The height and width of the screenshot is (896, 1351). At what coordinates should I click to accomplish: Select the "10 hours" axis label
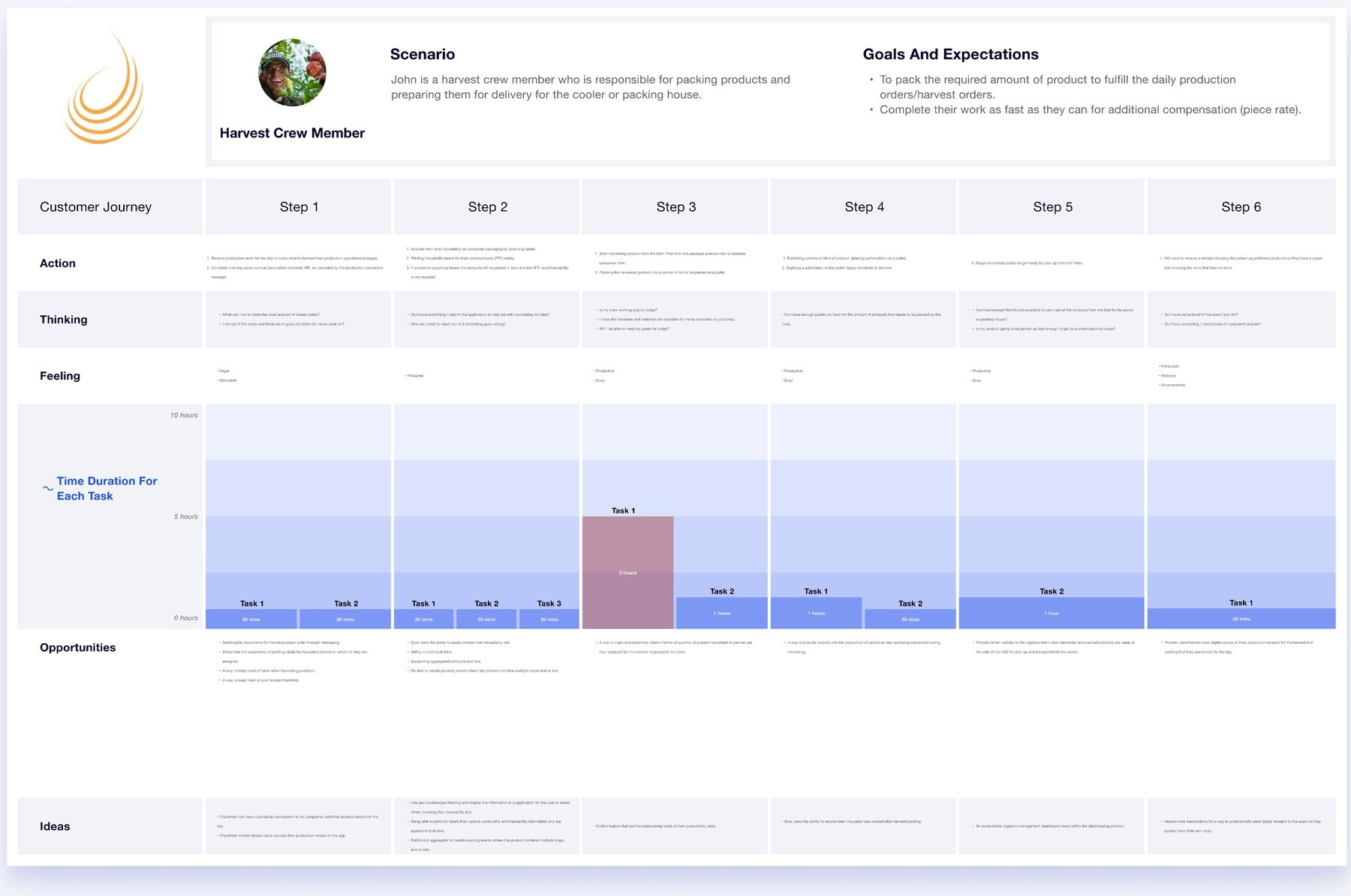coord(184,415)
